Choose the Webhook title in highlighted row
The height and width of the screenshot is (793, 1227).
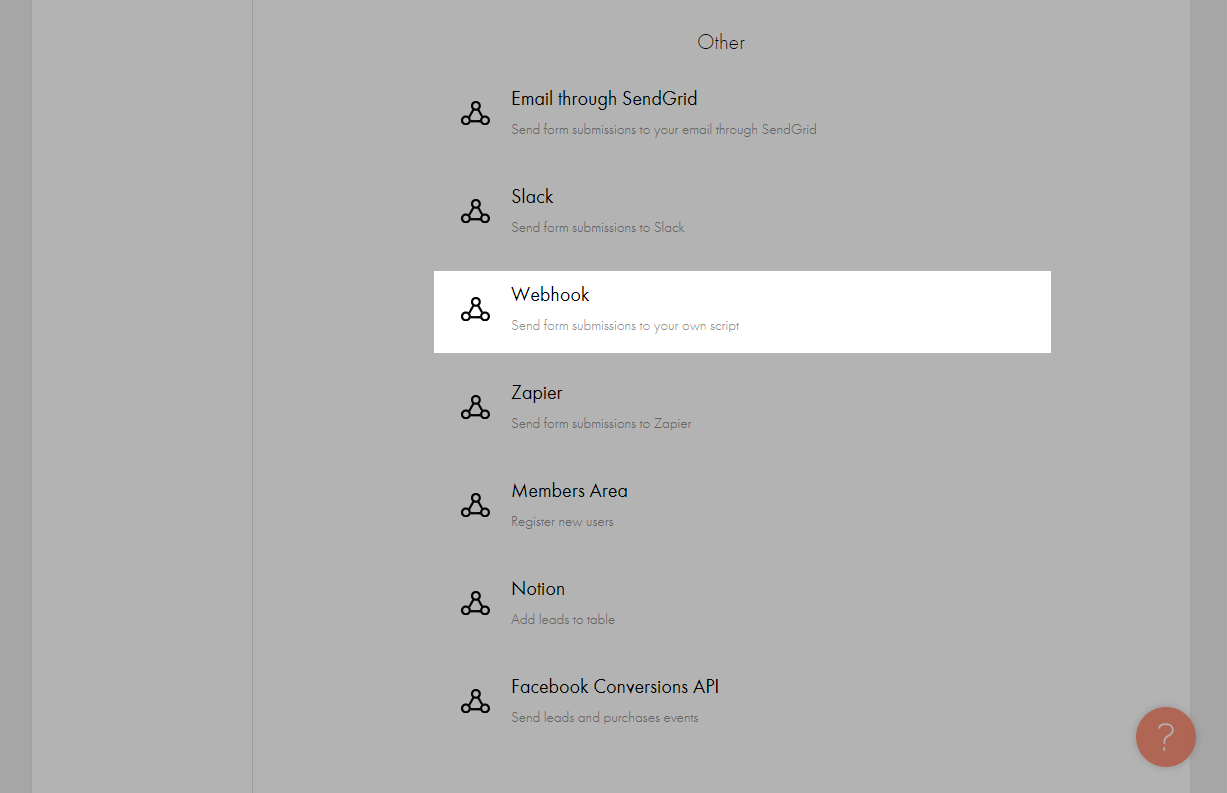coord(550,295)
